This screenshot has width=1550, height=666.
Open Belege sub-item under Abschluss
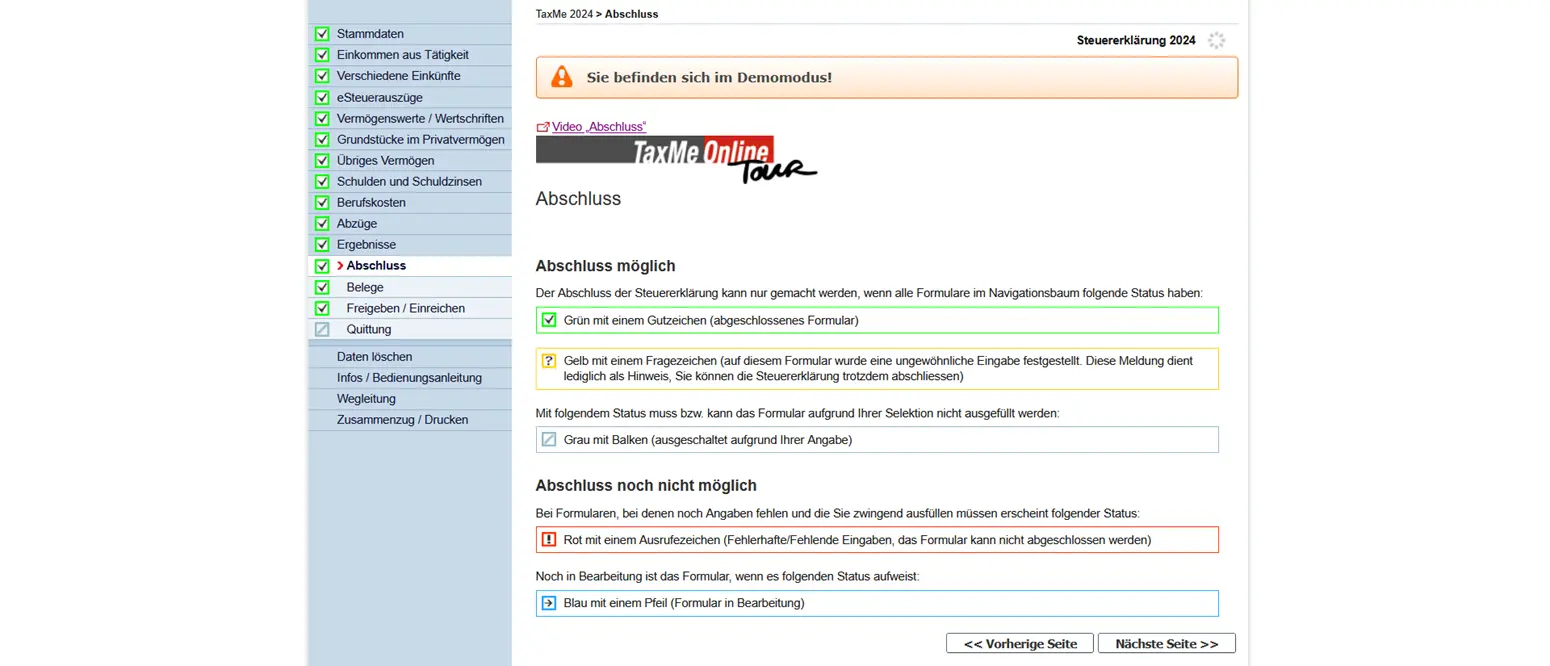pos(365,287)
